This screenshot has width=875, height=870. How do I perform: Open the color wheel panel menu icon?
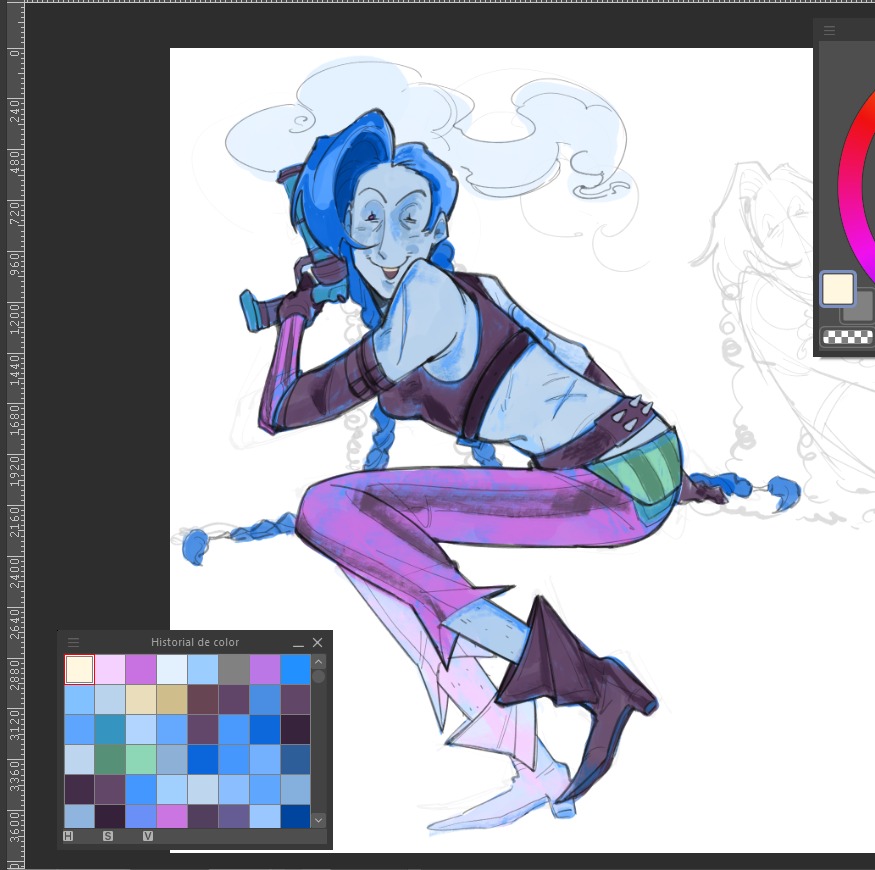click(830, 31)
